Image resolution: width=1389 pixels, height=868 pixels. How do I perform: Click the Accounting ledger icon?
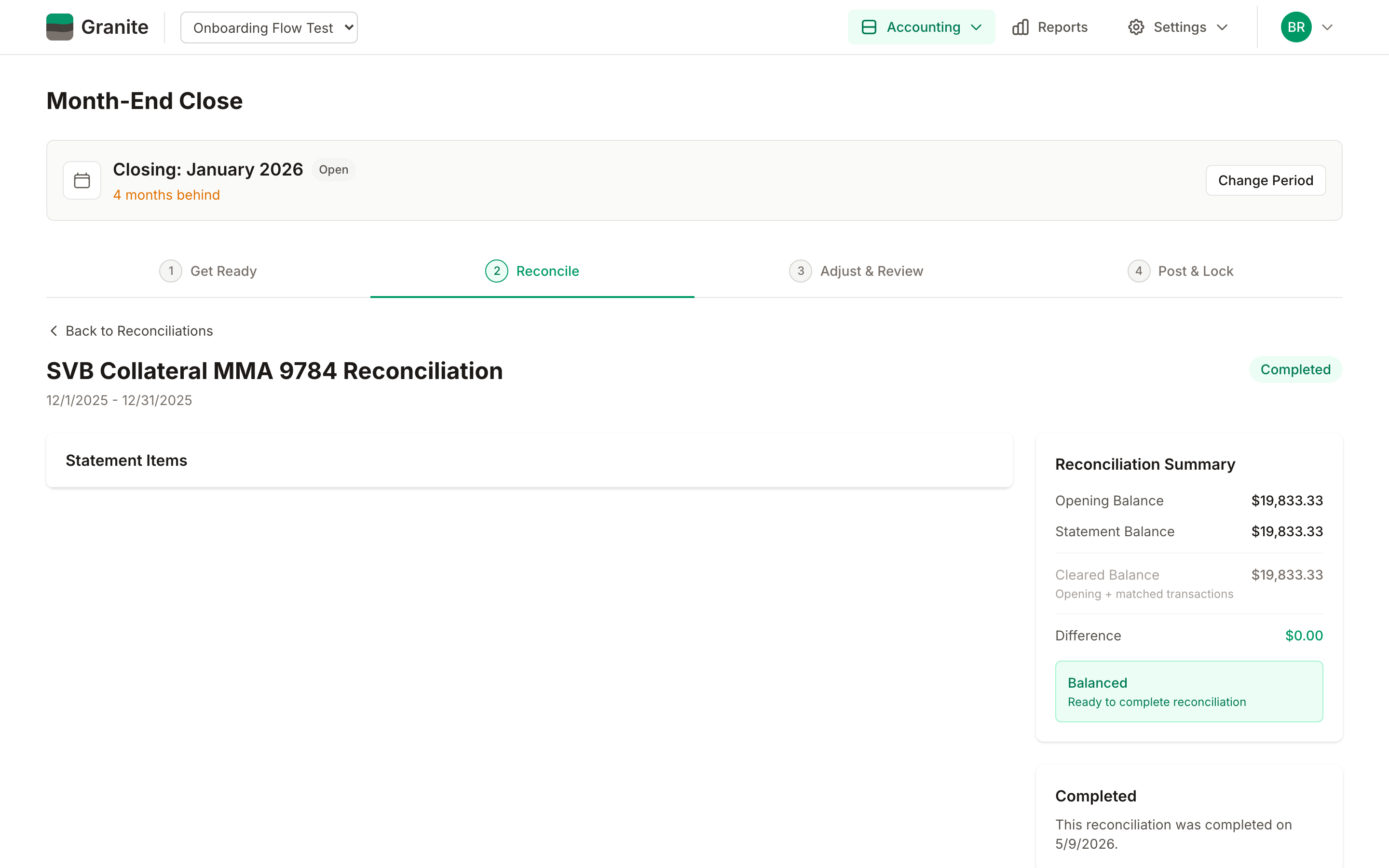coord(869,27)
